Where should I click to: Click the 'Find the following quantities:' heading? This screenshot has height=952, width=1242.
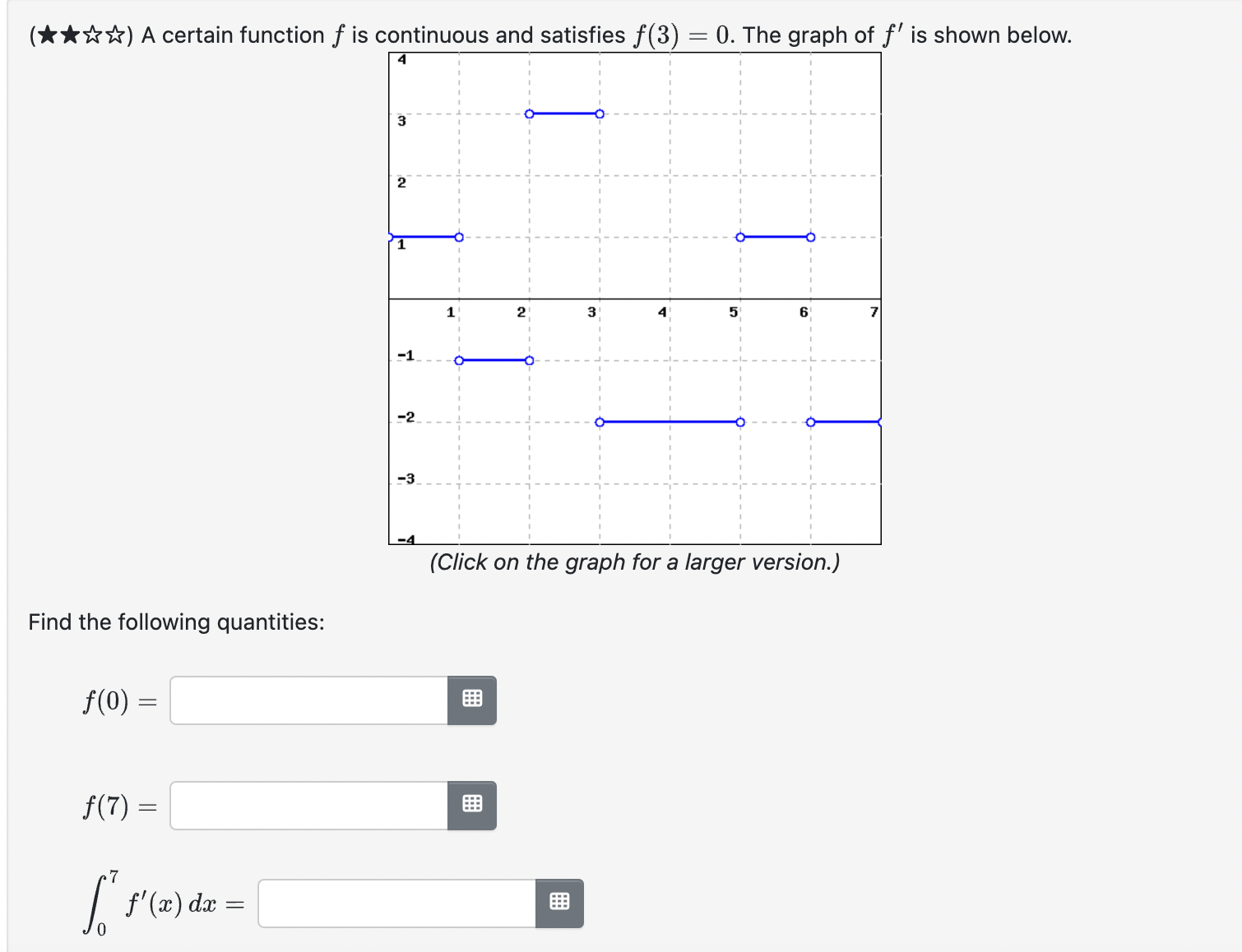pos(176,622)
